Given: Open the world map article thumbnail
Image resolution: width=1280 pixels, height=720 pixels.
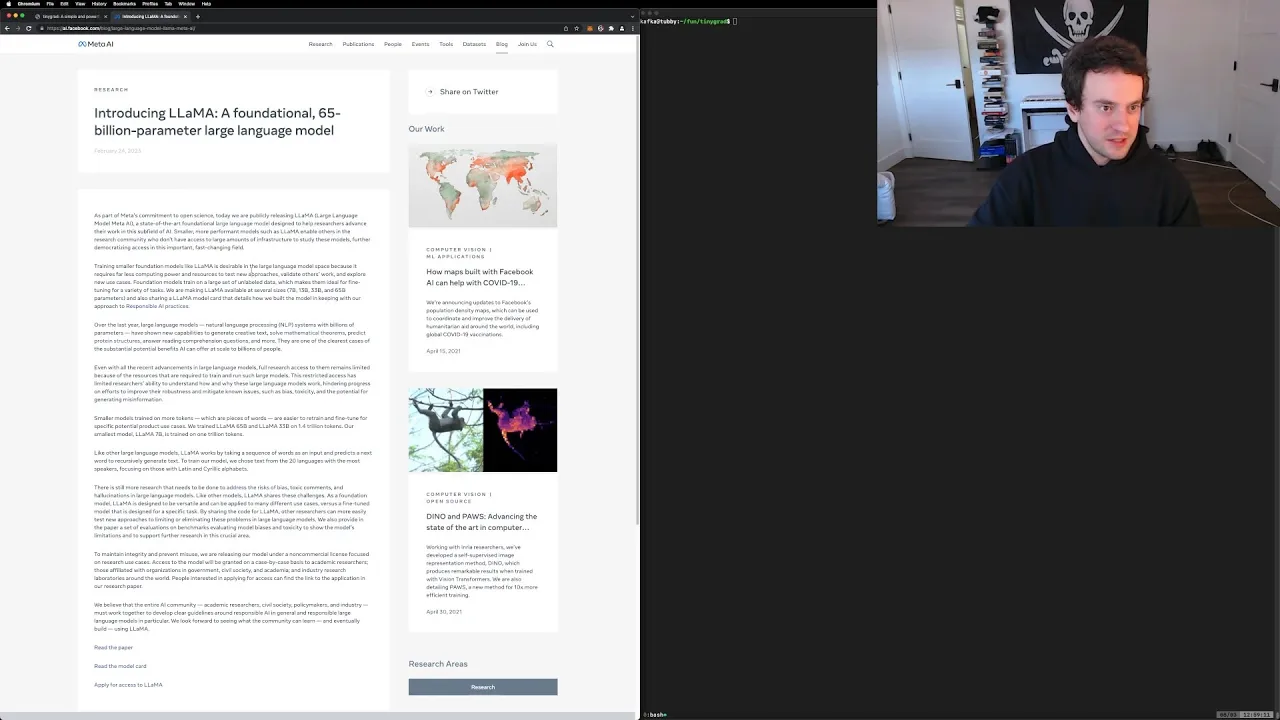Looking at the screenshot, I should pos(483,185).
